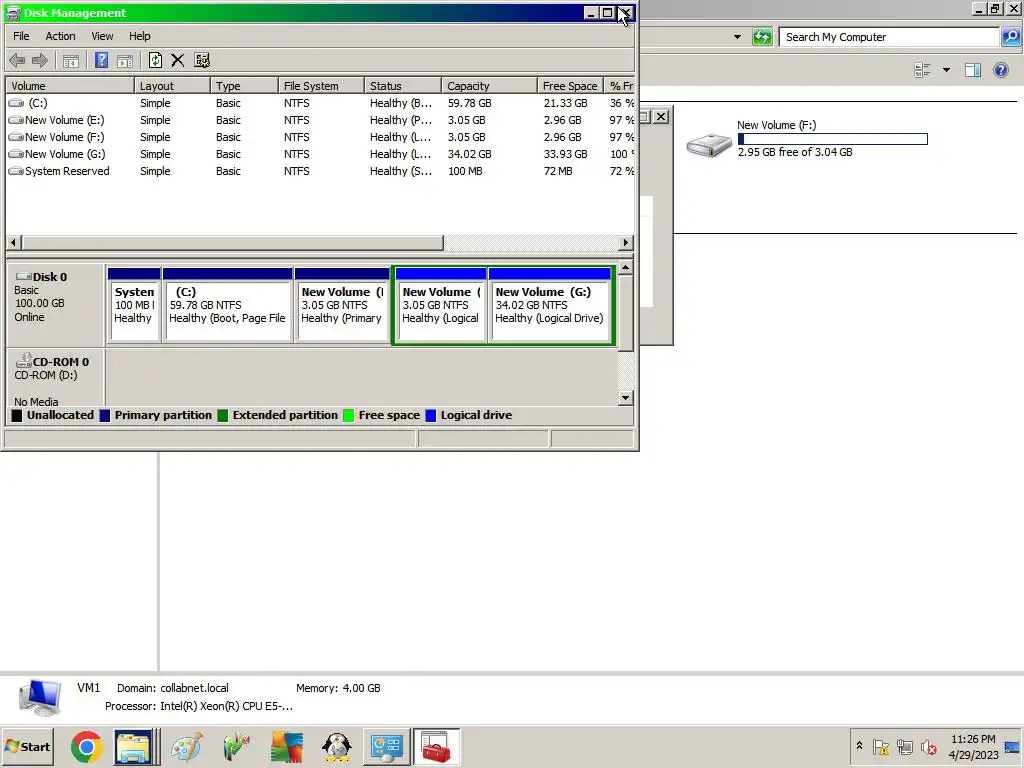Screen dimensions: 1024x768
Task: Toggle Show/Hide Console Tree toolbar icon
Action: click(x=71, y=61)
